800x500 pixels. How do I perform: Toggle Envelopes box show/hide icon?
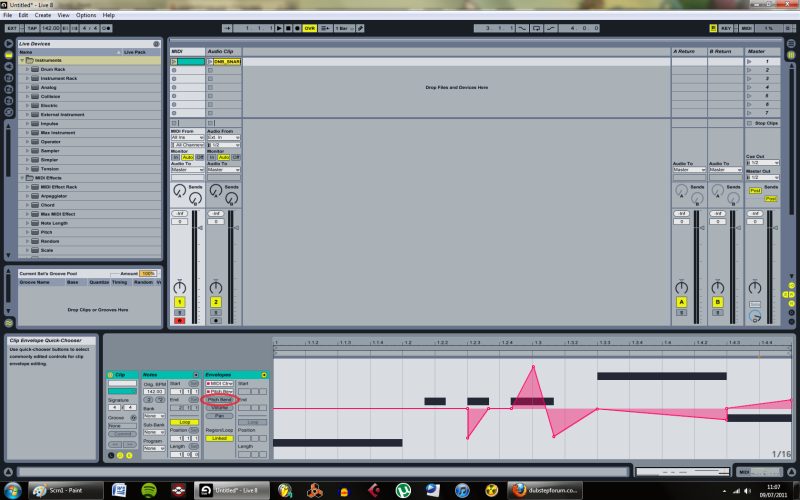click(264, 375)
